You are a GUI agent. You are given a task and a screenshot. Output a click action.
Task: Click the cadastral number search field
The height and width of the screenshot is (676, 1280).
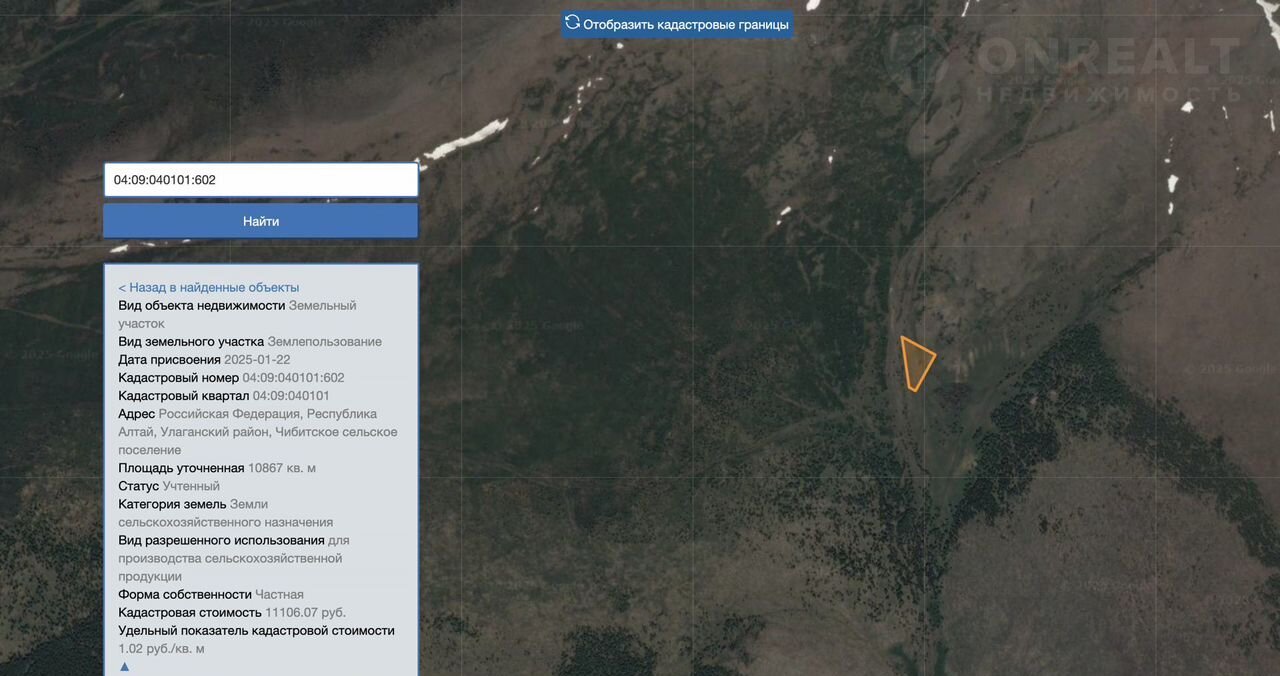(260, 180)
